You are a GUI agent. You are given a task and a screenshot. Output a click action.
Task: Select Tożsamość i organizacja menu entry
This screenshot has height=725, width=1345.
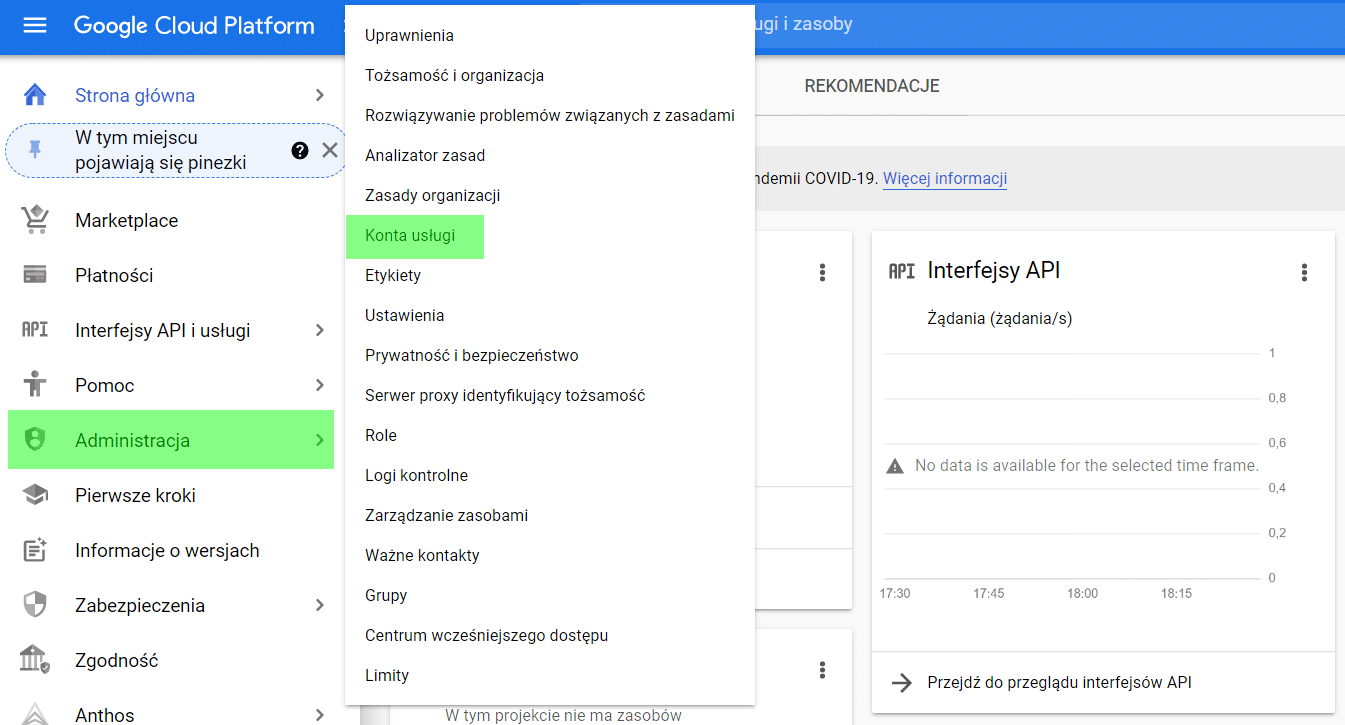point(550,75)
